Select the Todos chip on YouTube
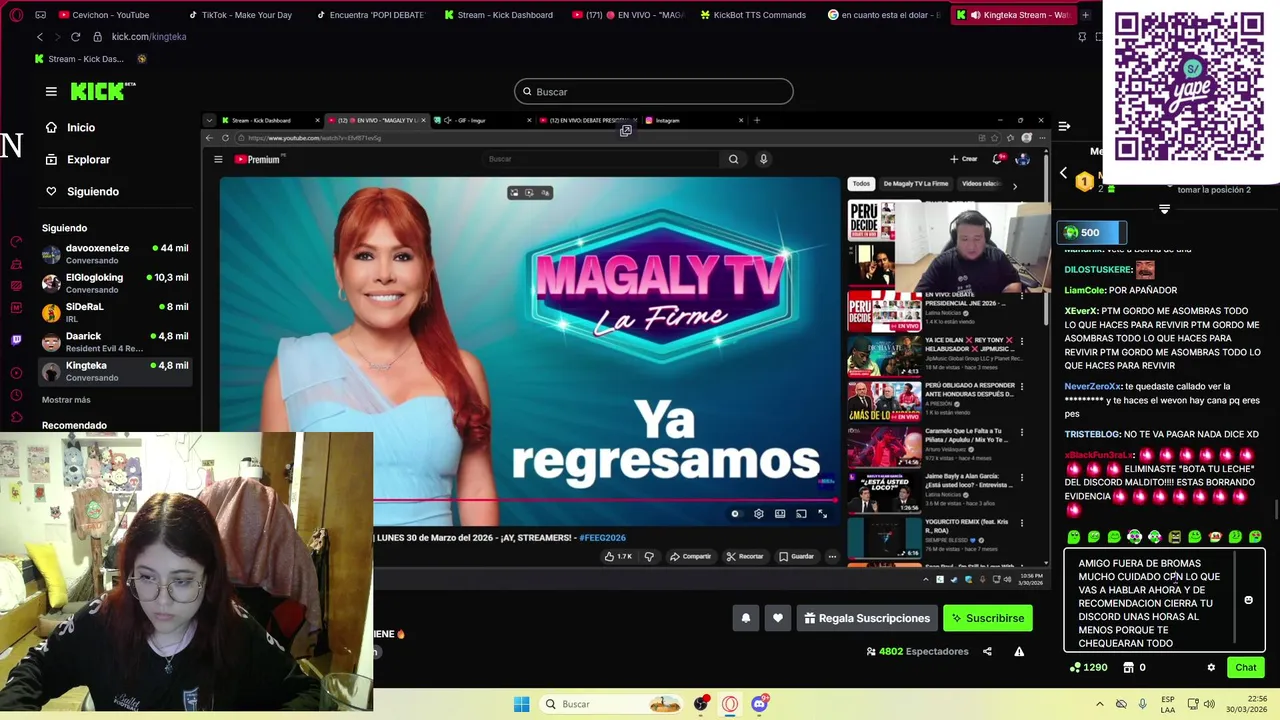The image size is (1280, 720). pos(861,184)
